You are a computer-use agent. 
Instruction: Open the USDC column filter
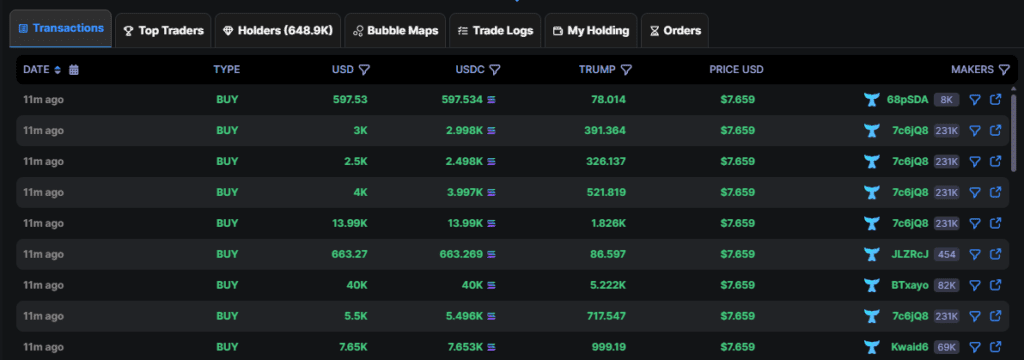495,70
